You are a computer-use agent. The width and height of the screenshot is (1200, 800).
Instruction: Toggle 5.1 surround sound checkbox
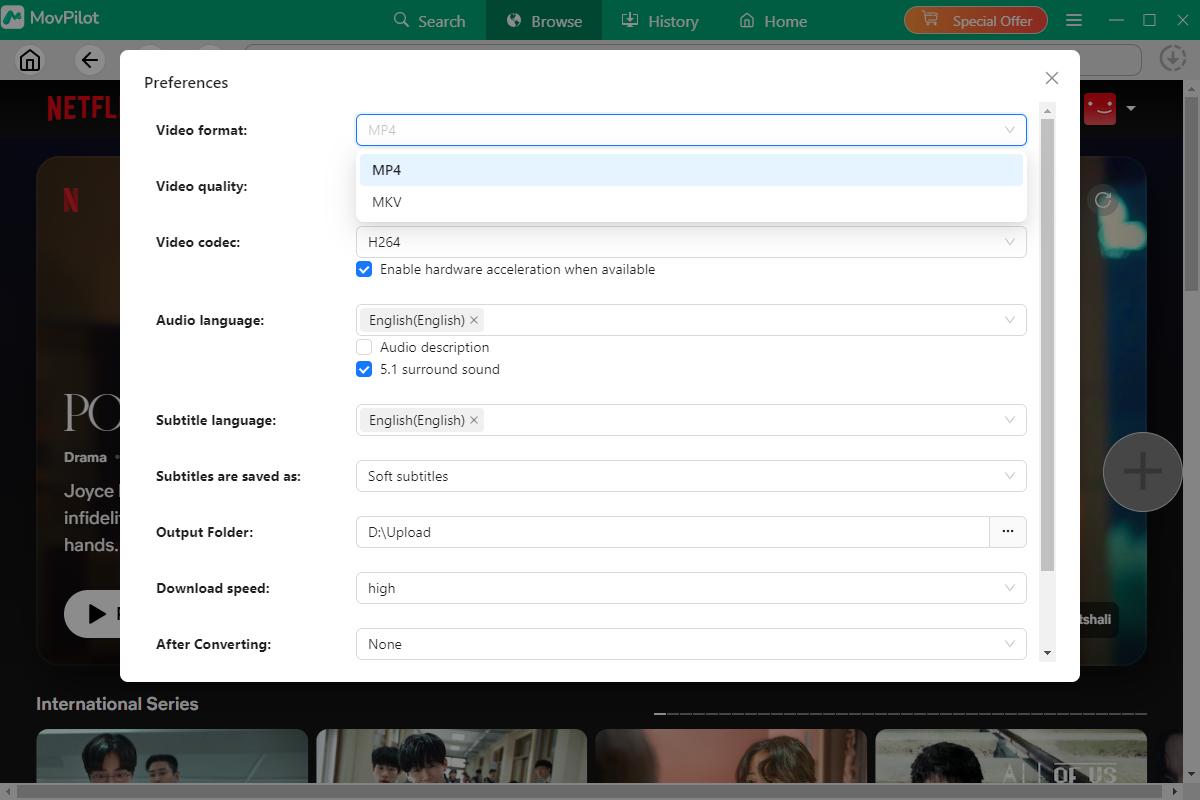[364, 369]
